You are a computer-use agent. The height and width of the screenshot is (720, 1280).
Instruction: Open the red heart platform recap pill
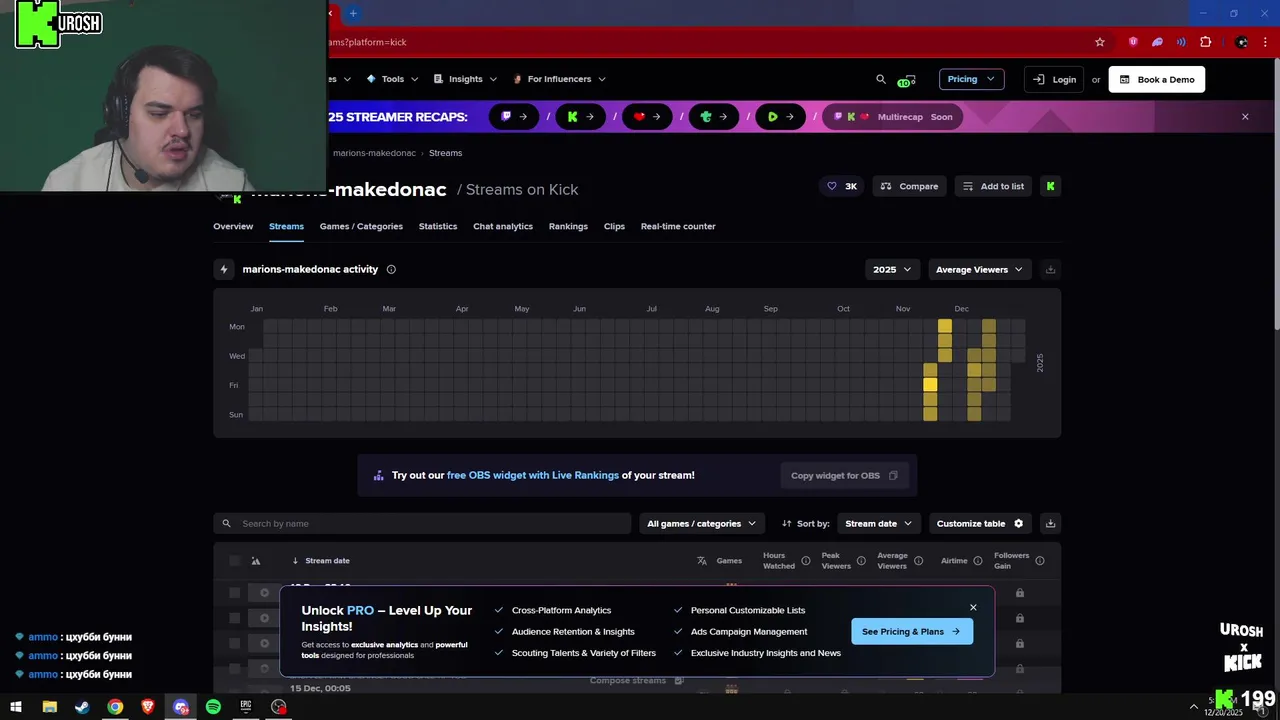coord(648,117)
